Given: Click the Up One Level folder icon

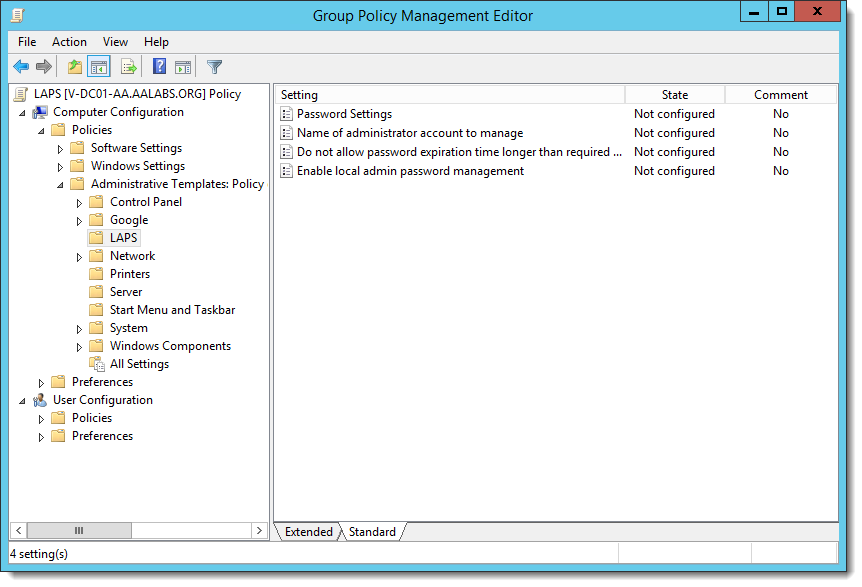Looking at the screenshot, I should 75,67.
